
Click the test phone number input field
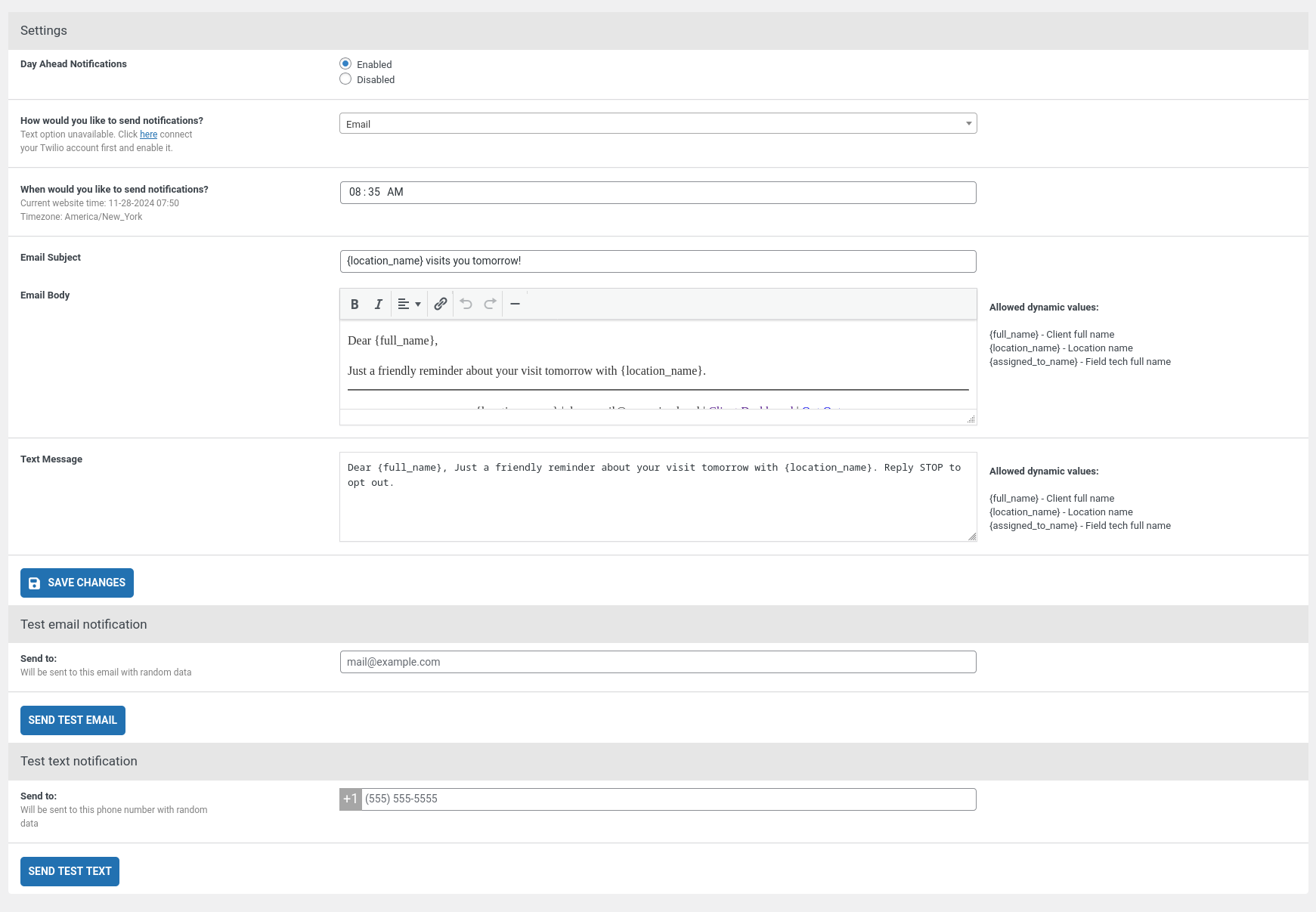coord(668,799)
